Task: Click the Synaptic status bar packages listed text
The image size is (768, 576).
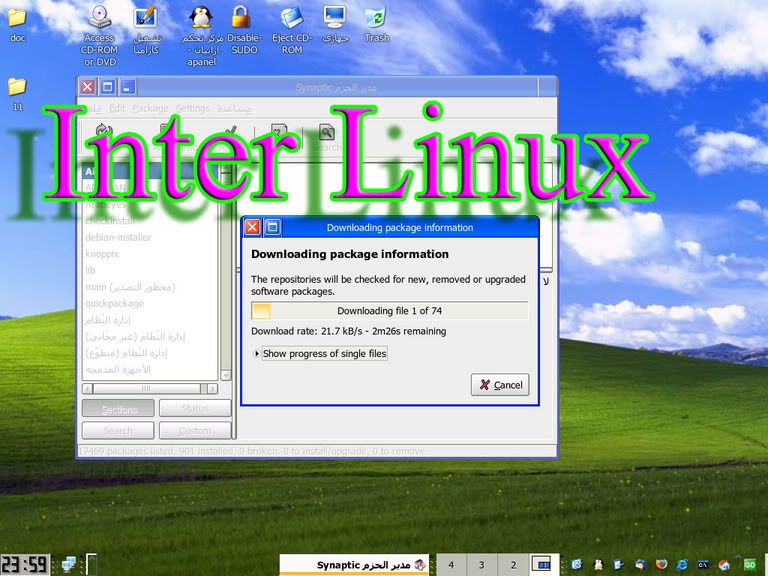Action: tap(251, 451)
